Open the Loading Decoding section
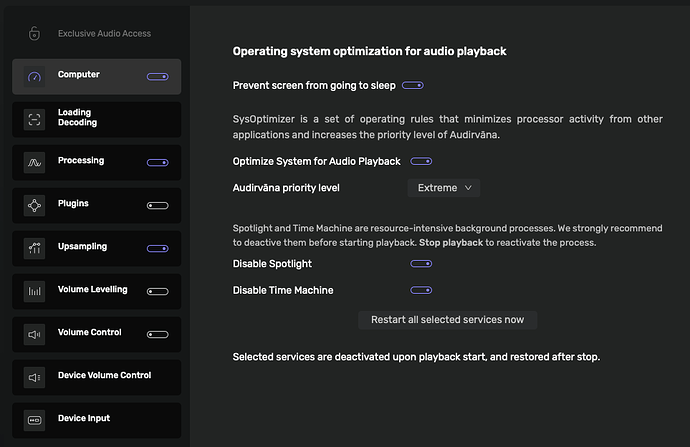 [97, 120]
